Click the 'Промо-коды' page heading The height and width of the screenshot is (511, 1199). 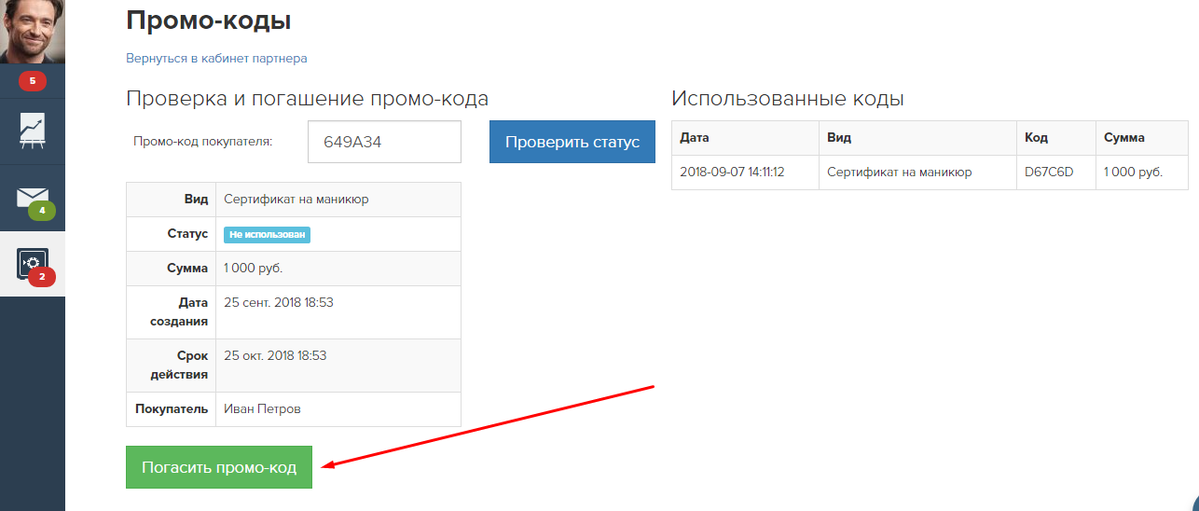[208, 20]
